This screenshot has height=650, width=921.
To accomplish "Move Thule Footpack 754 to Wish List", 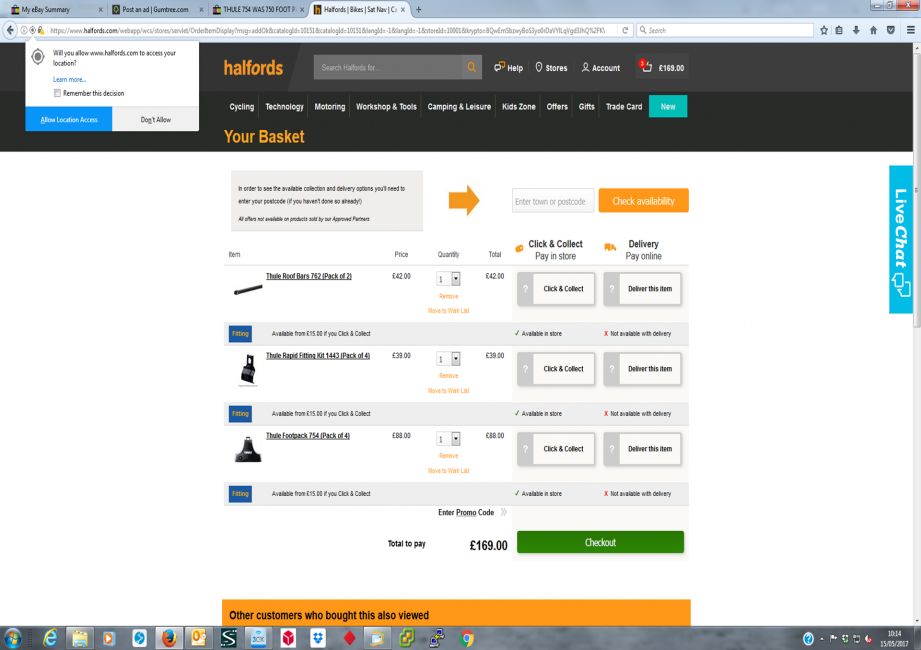I will pyautogui.click(x=449, y=470).
